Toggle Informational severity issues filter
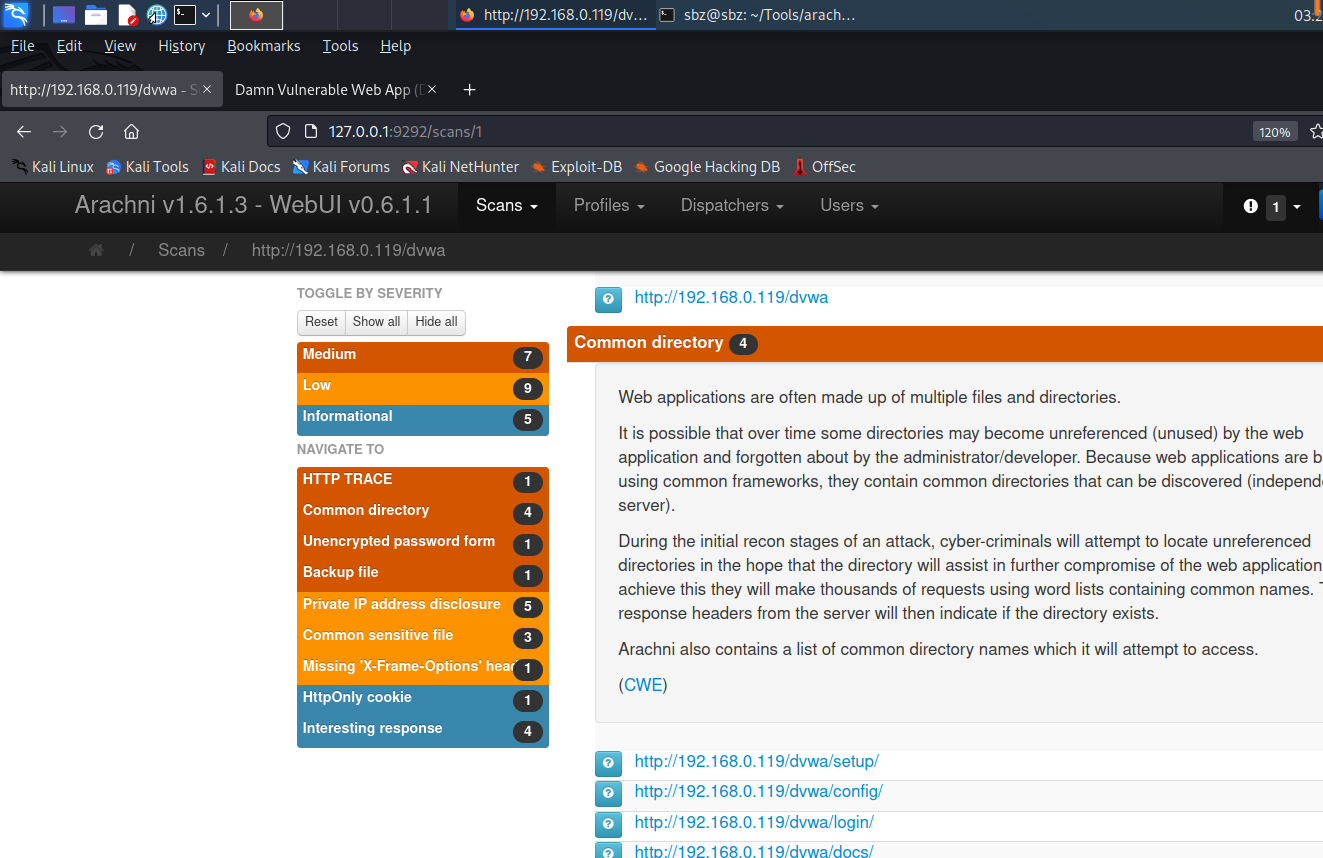 (422, 418)
